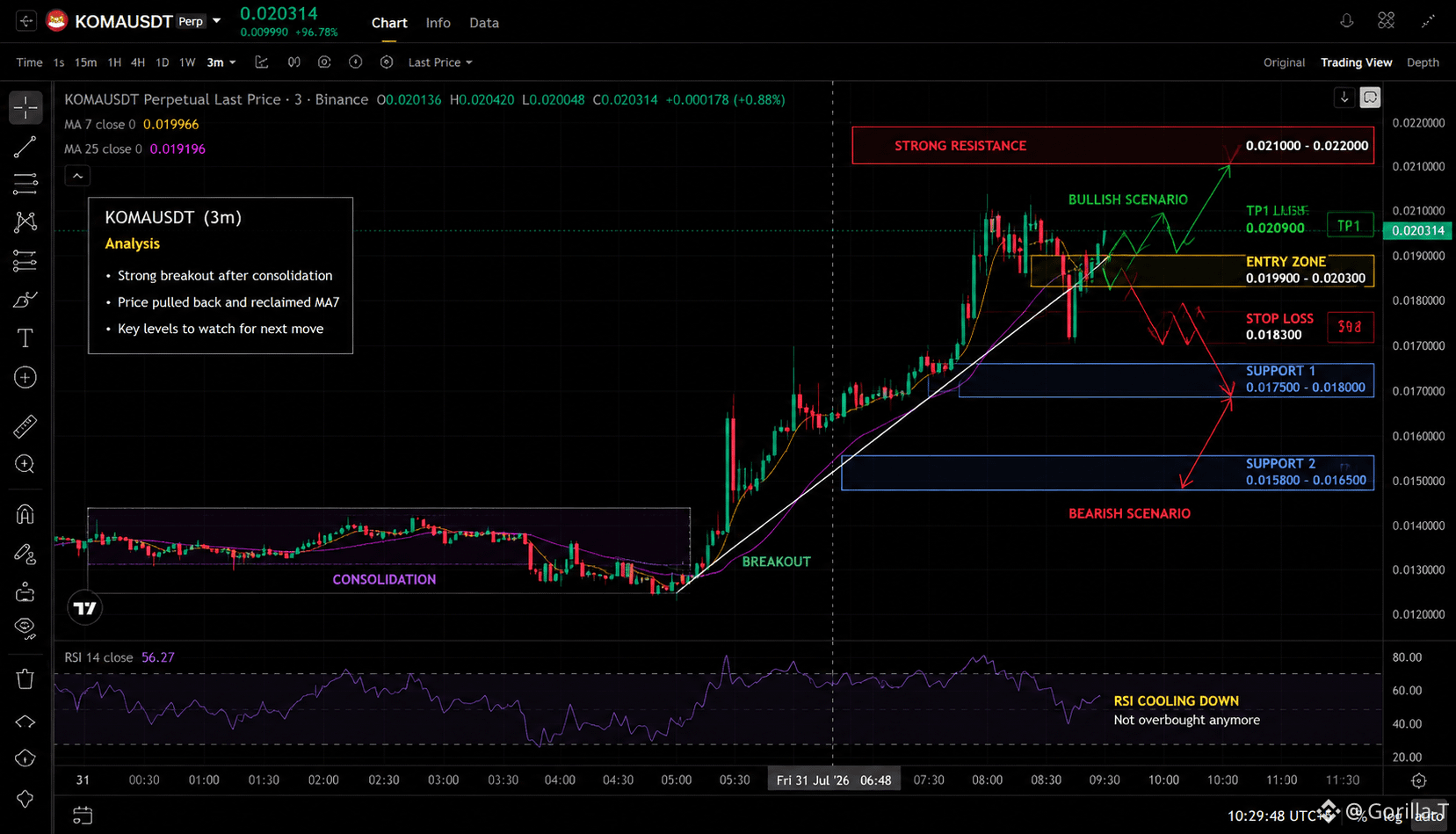The height and width of the screenshot is (834, 1456).
Task: Select the 15m time interval
Action: click(x=85, y=62)
